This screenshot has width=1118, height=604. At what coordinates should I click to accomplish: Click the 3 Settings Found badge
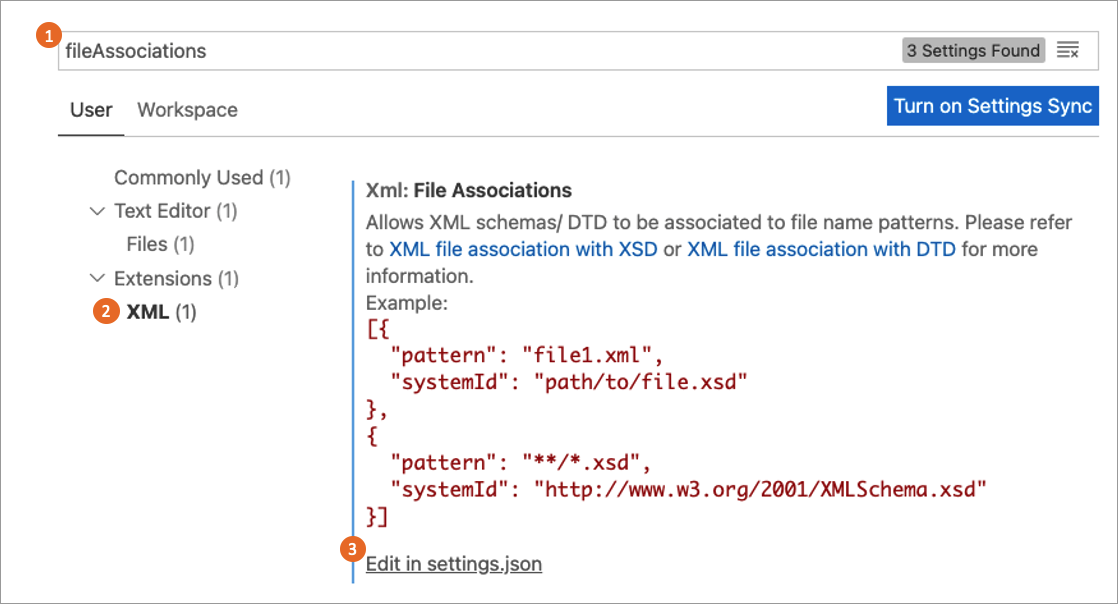973,49
